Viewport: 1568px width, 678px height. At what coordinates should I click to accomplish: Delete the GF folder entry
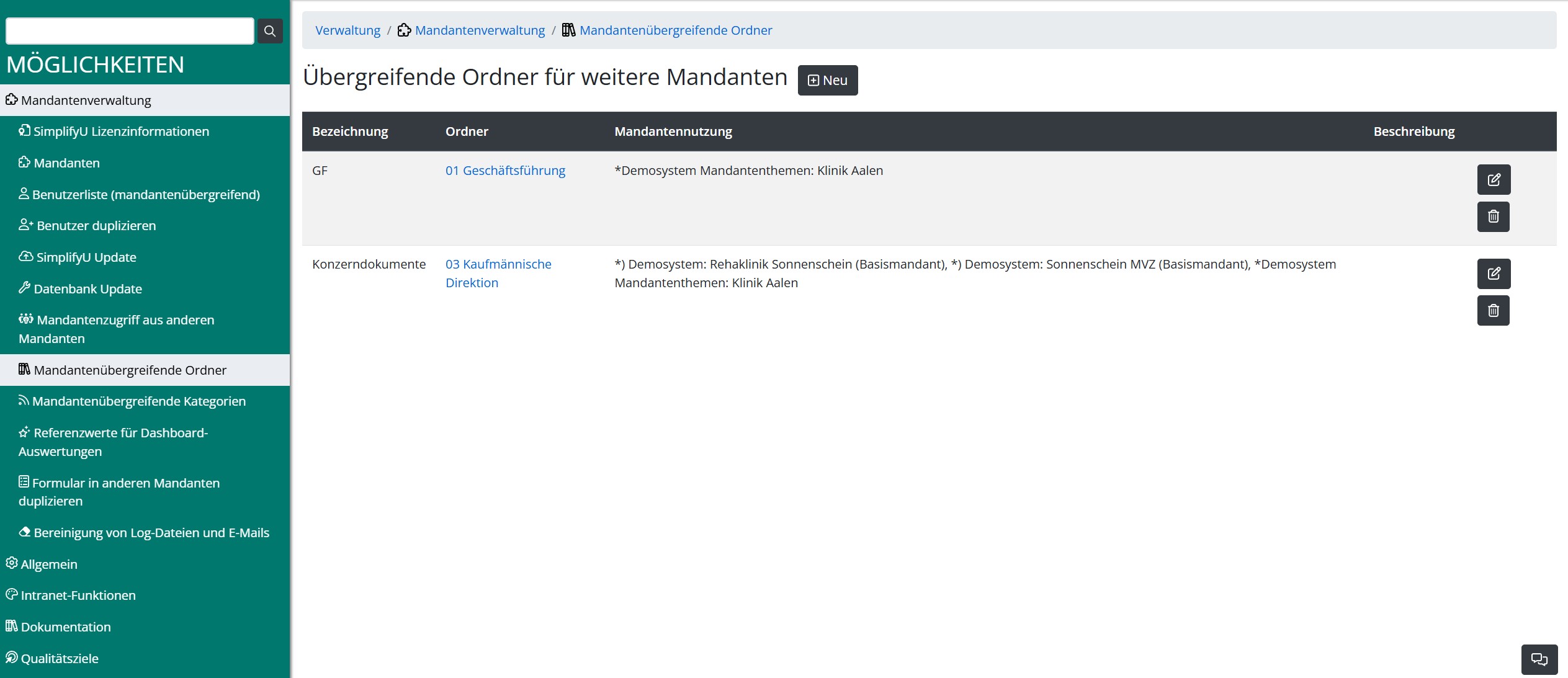coord(1493,216)
